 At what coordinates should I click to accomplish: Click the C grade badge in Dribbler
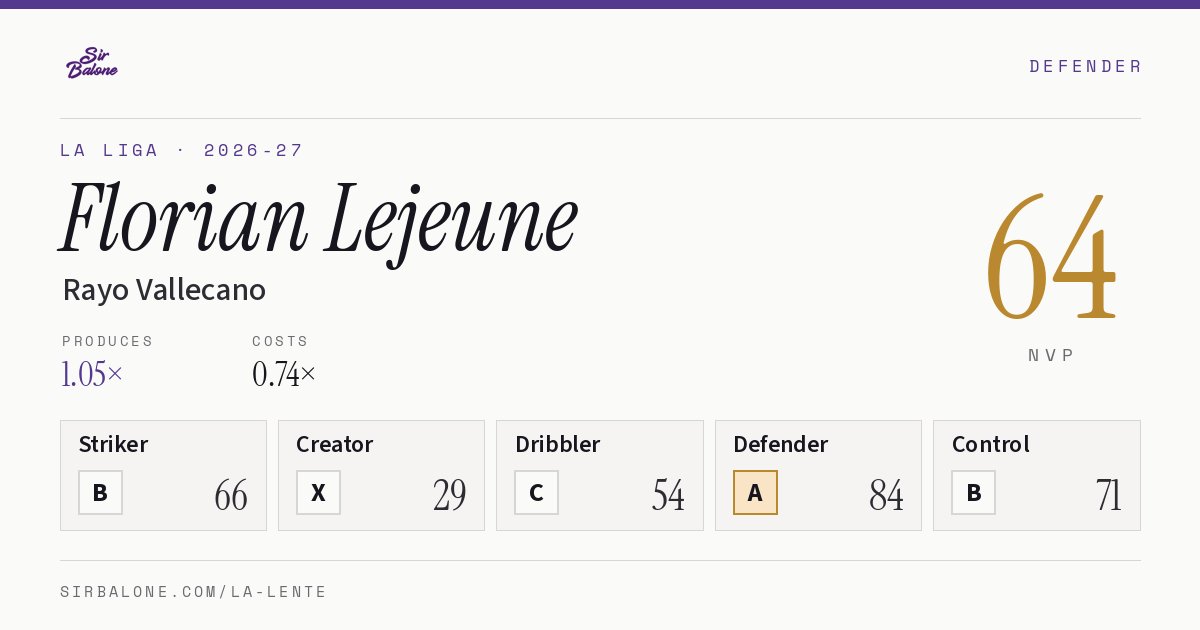click(536, 492)
